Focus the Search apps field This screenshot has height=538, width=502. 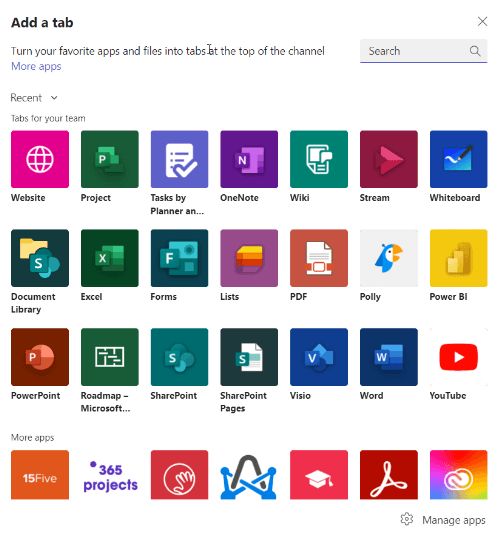point(423,51)
